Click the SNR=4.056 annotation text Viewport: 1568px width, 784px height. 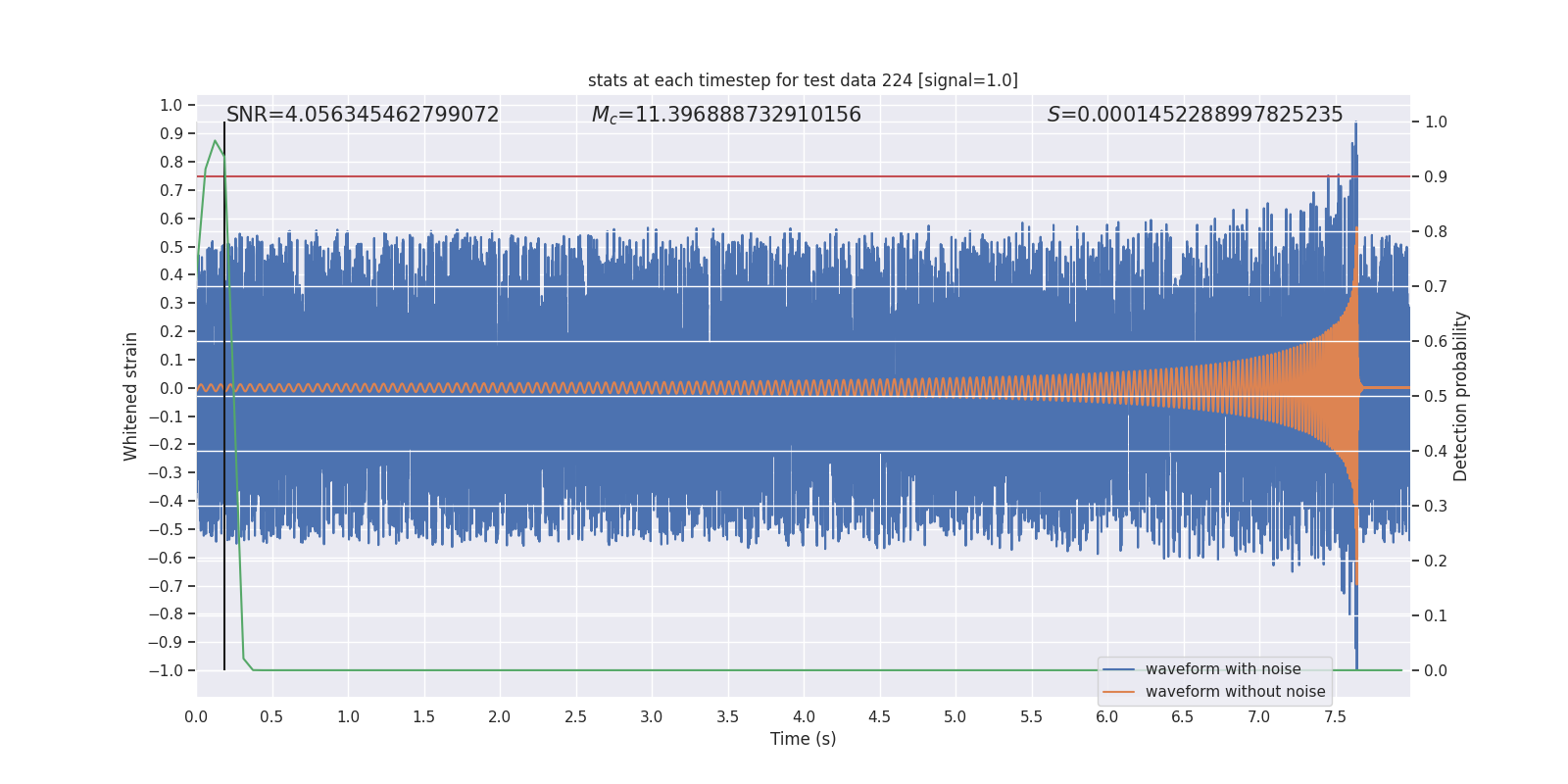(x=363, y=115)
